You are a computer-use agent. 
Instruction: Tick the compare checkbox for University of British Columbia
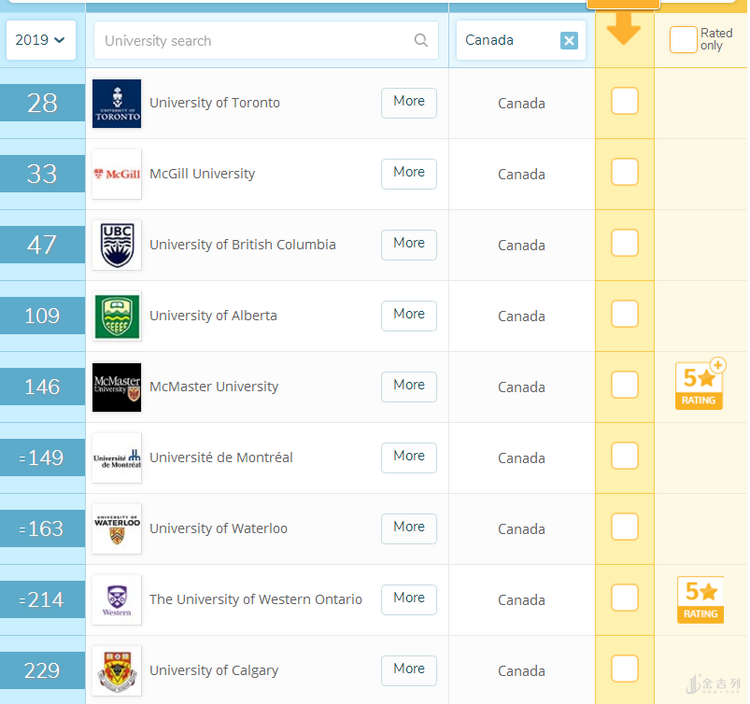pos(625,242)
